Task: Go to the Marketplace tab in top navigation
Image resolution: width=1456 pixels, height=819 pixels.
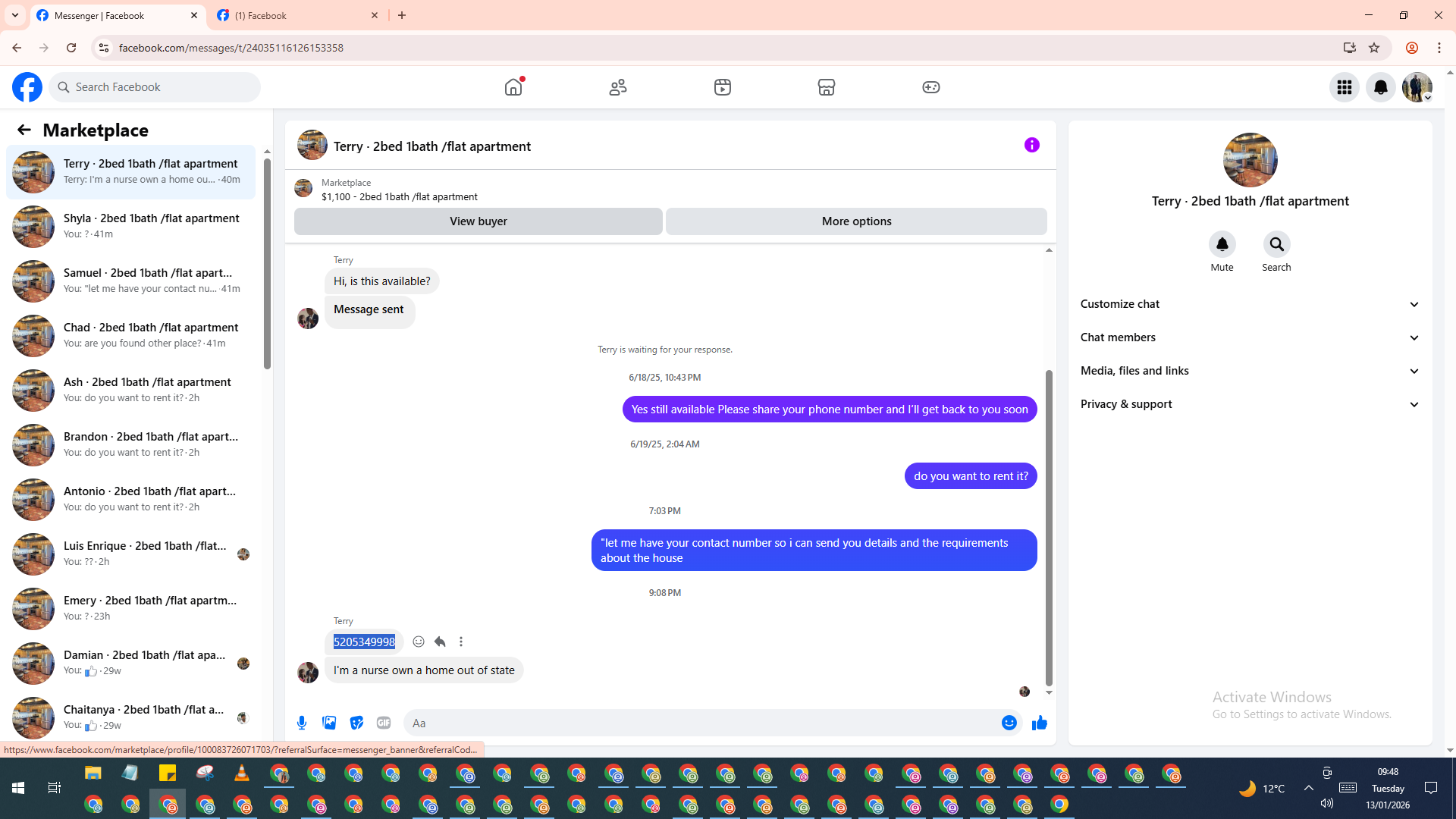Action: 826,87
